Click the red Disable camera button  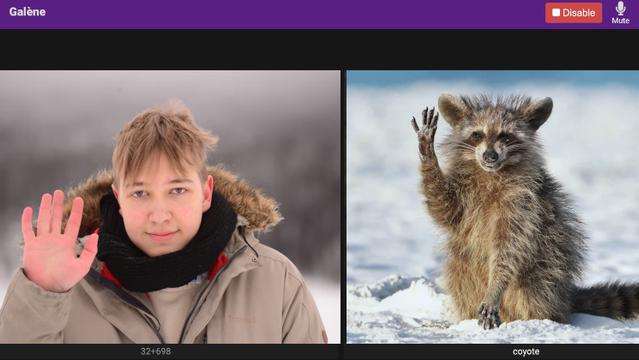click(x=573, y=13)
